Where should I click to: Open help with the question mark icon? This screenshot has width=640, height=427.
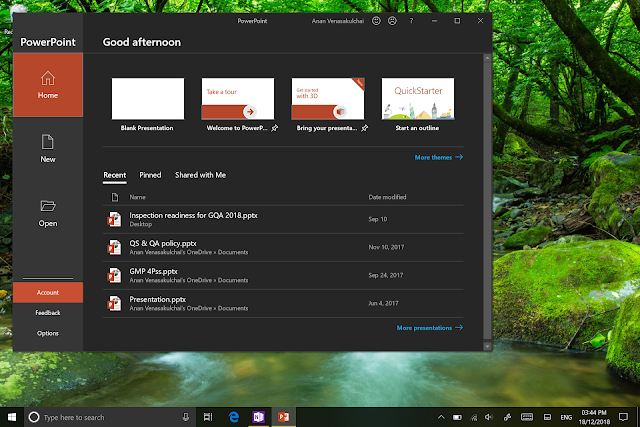[411, 21]
